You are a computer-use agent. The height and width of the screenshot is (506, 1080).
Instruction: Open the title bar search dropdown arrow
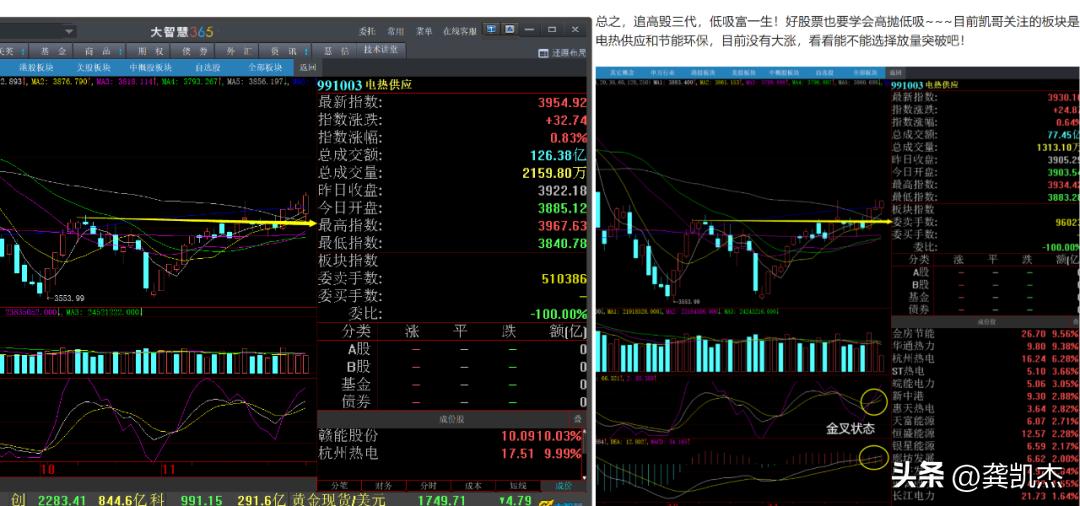tap(69, 32)
